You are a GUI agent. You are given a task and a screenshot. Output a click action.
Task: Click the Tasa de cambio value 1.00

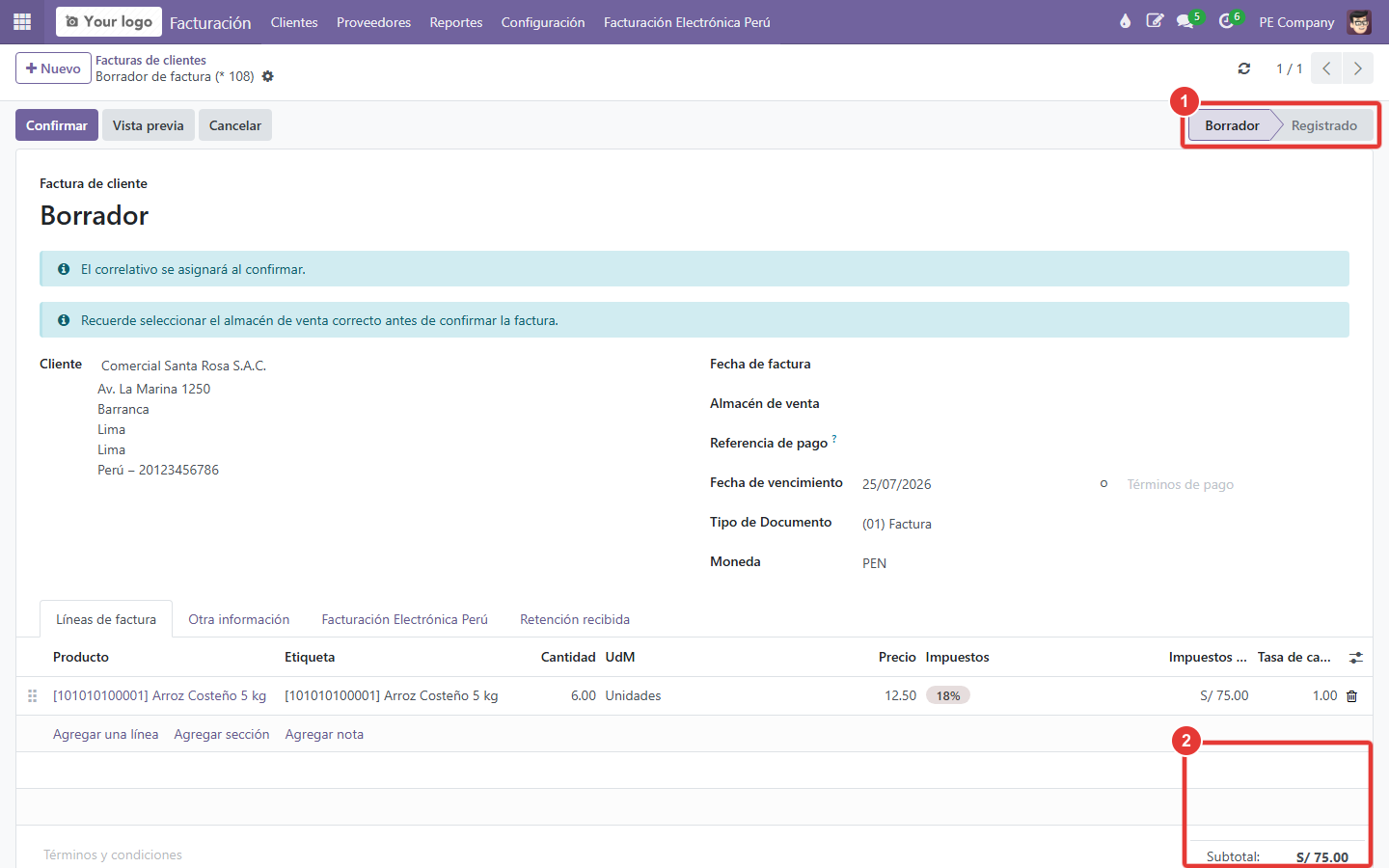click(1324, 695)
